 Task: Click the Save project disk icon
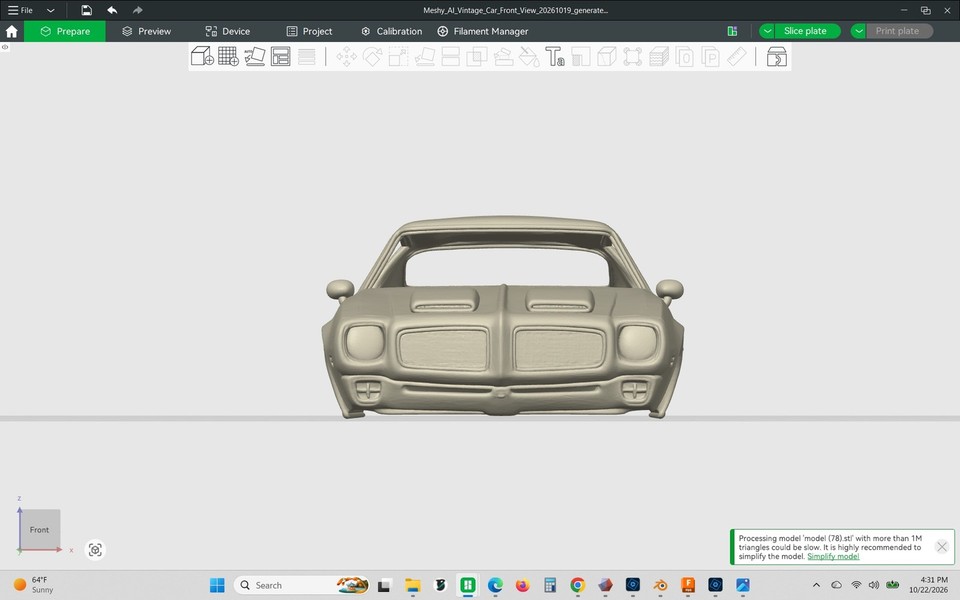click(x=86, y=10)
